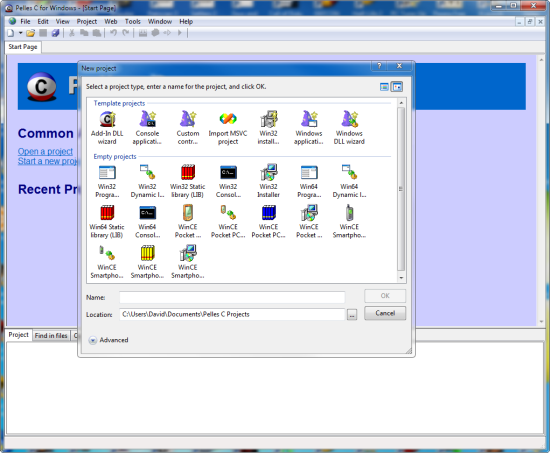Select WinCE Smartphone project with yellow books icon

(x=147, y=262)
